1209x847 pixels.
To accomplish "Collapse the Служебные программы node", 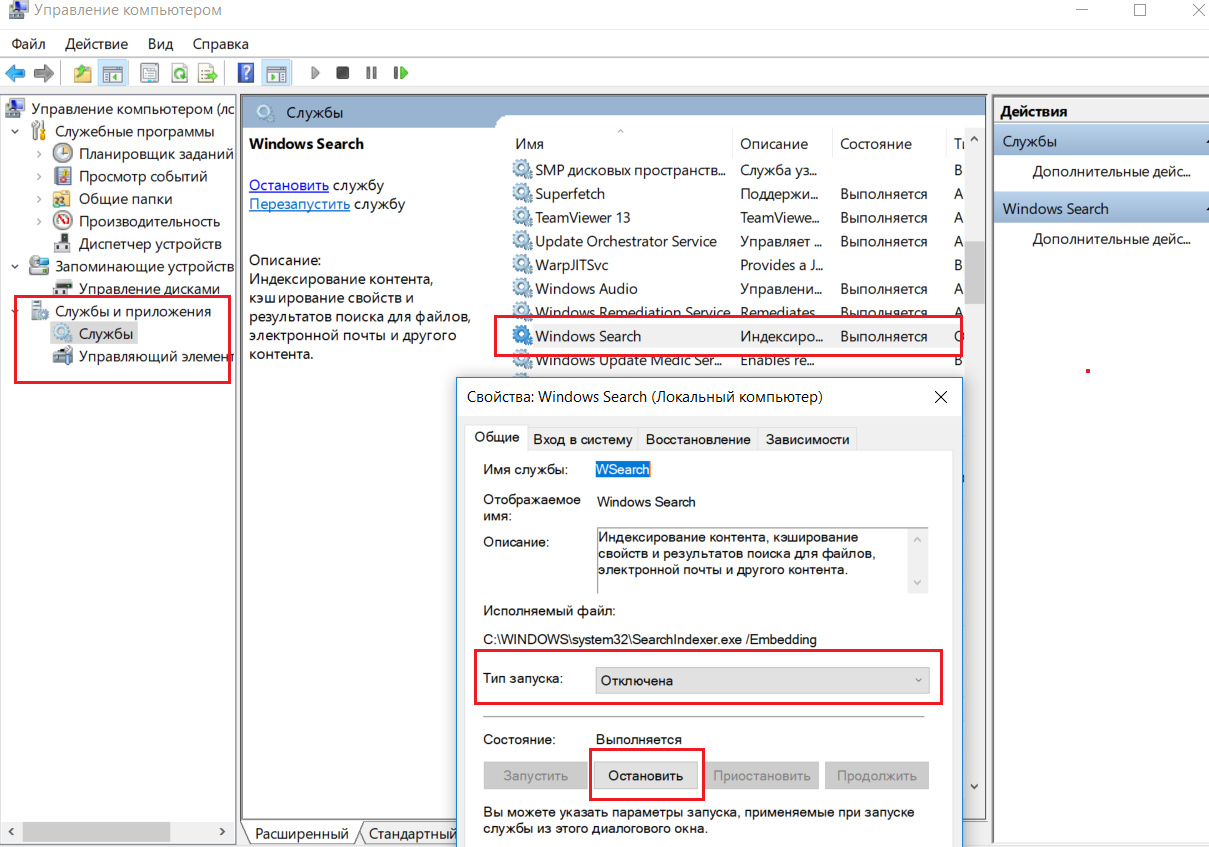I will tap(15, 131).
